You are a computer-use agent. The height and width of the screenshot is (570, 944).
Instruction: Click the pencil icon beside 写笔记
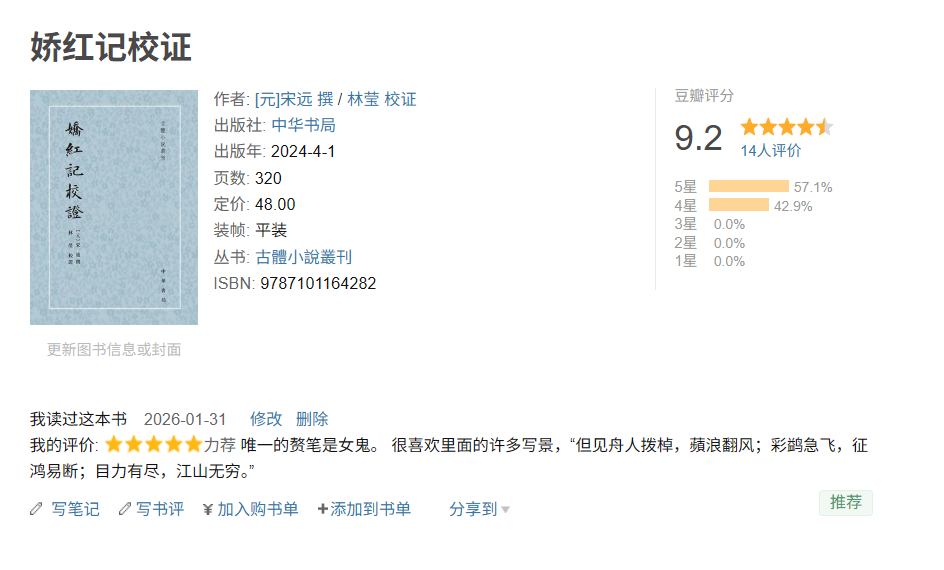[37, 509]
